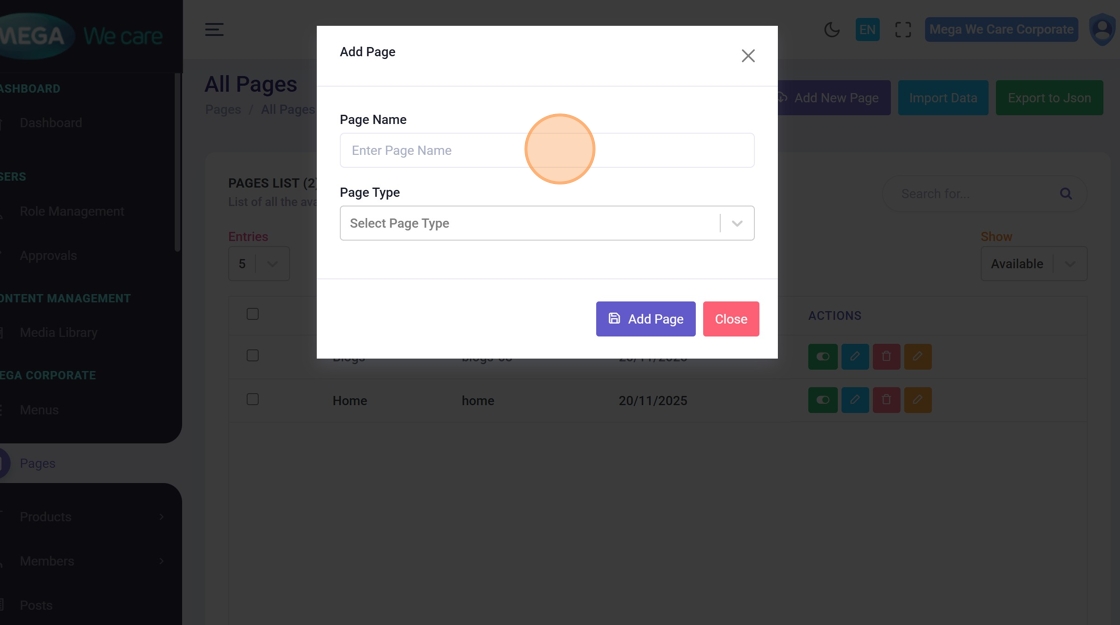Viewport: 1120px width, 625px height.
Task: Click the Page Name input field
Action: 546,150
